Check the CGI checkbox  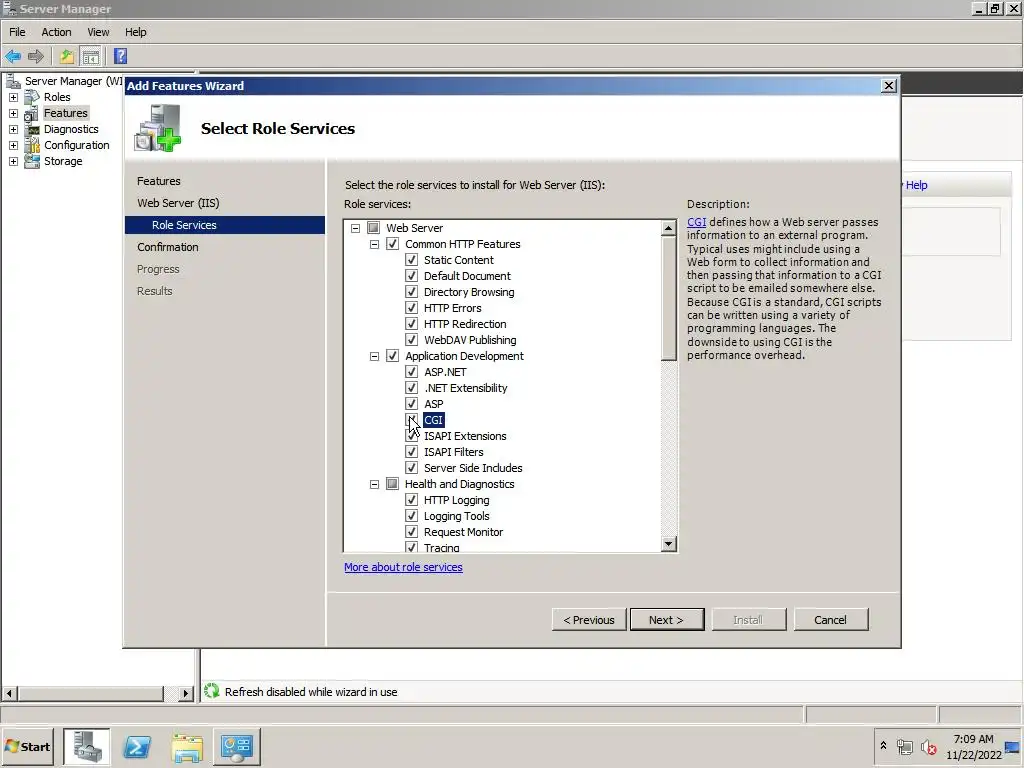tap(411, 420)
